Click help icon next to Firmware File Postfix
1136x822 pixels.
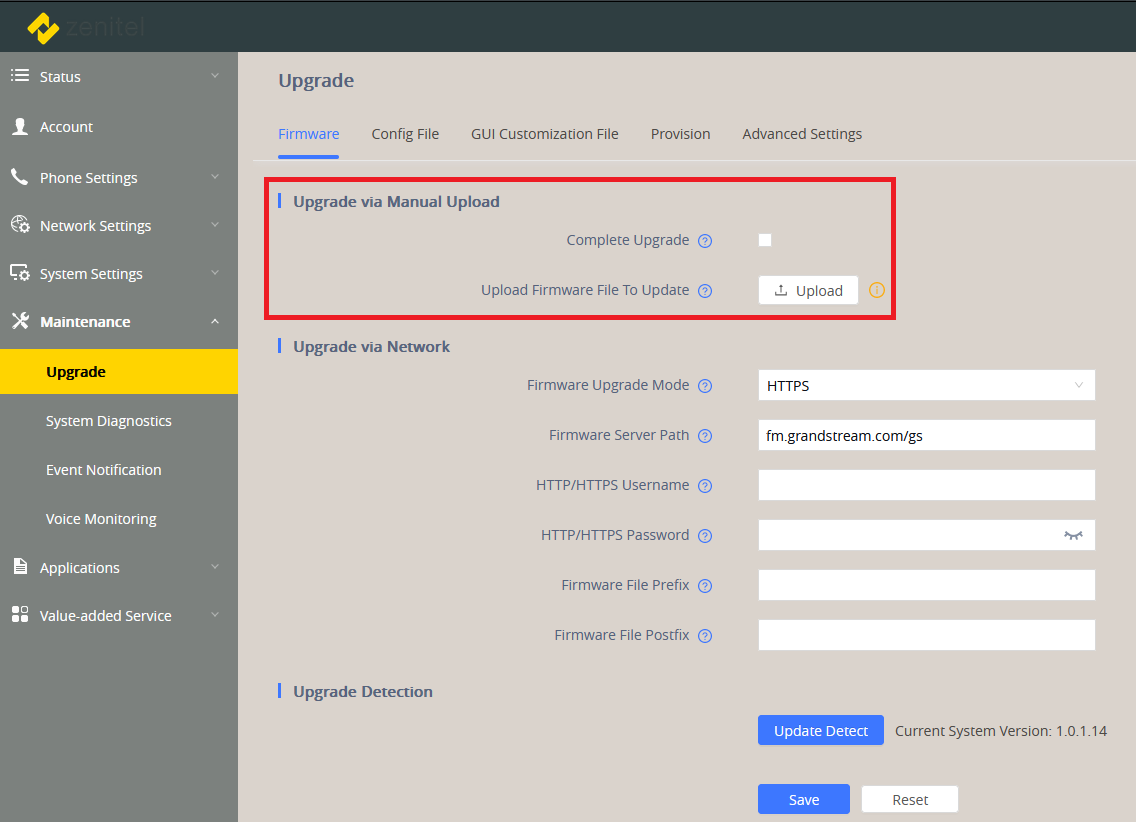pyautogui.click(x=705, y=636)
